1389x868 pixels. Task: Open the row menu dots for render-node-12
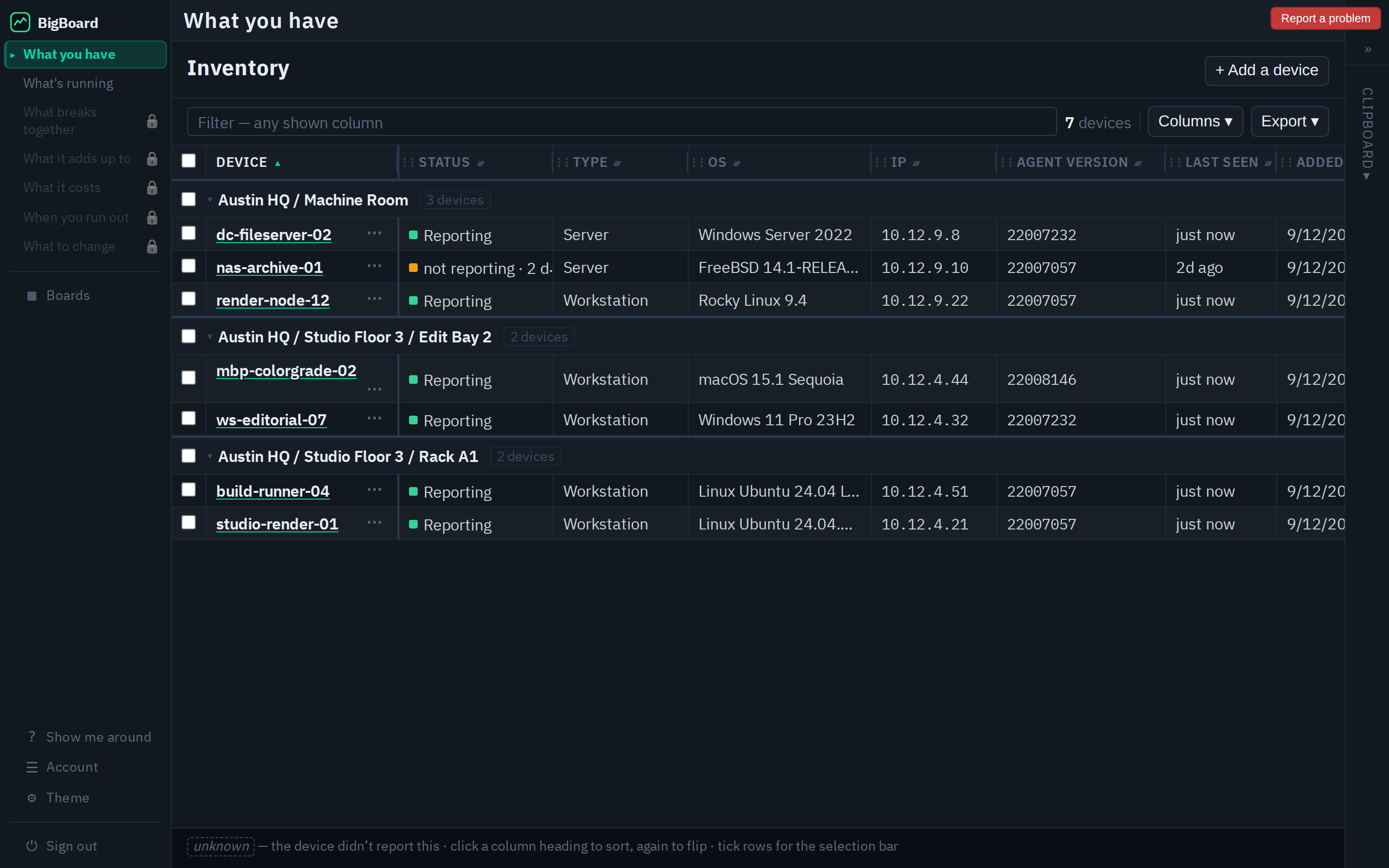(x=374, y=298)
